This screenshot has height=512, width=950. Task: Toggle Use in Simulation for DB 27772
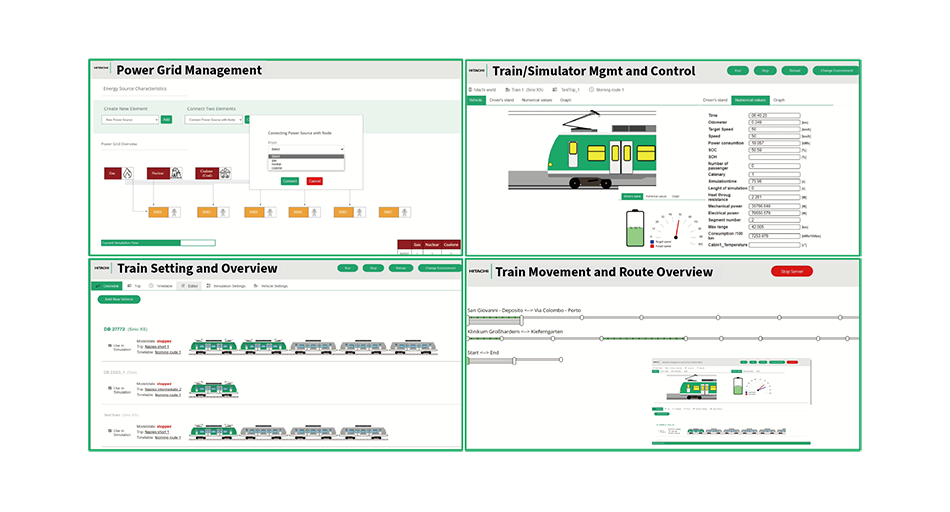click(x=110, y=345)
